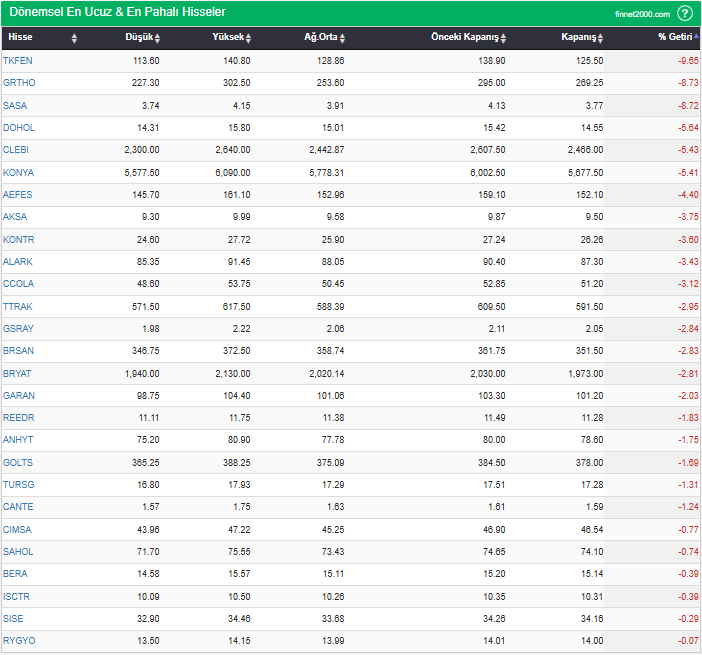Sort by Düşük column arrows
The width and height of the screenshot is (702, 655).
click(157, 38)
